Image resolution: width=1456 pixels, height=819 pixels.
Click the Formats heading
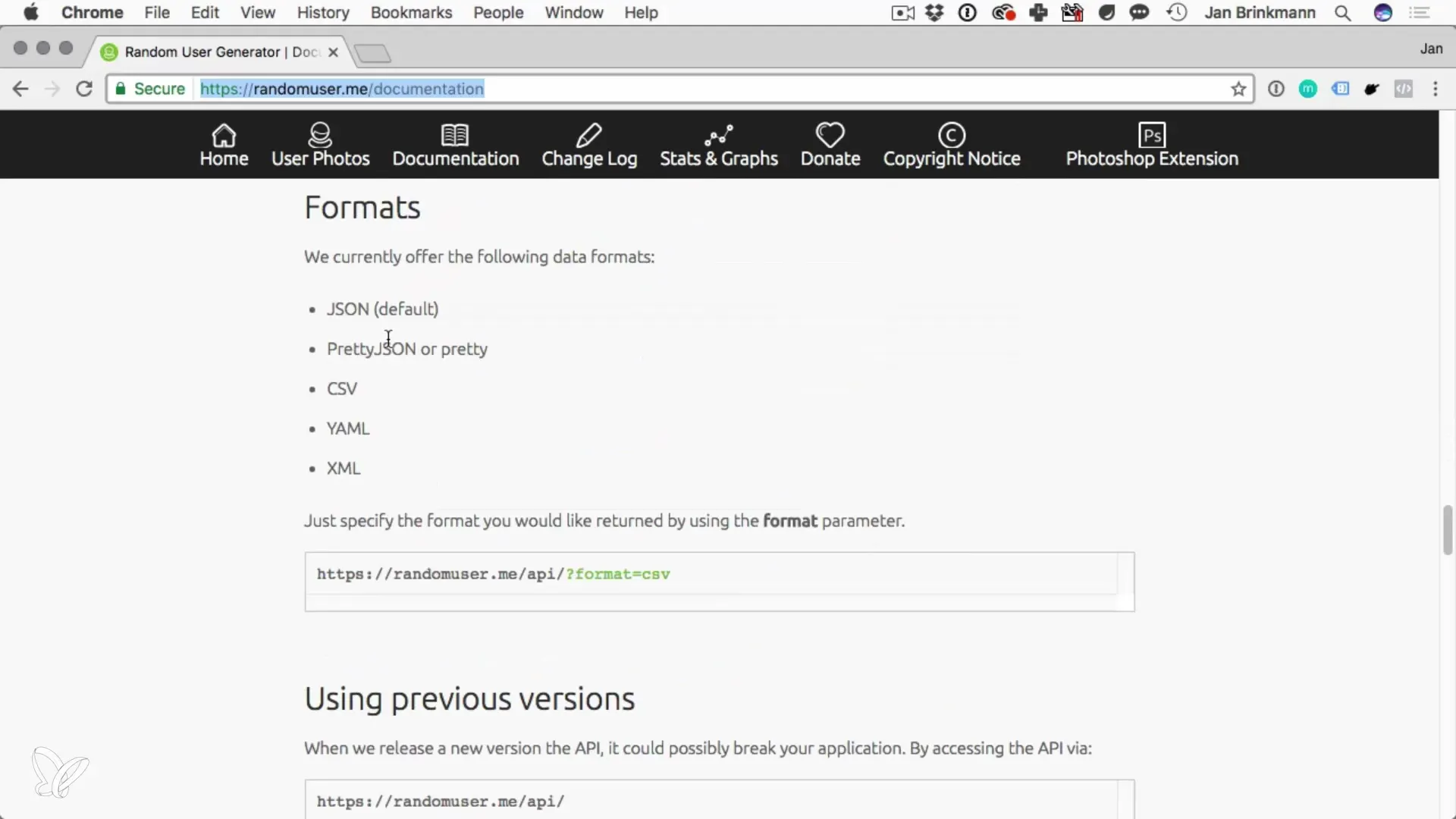(362, 207)
